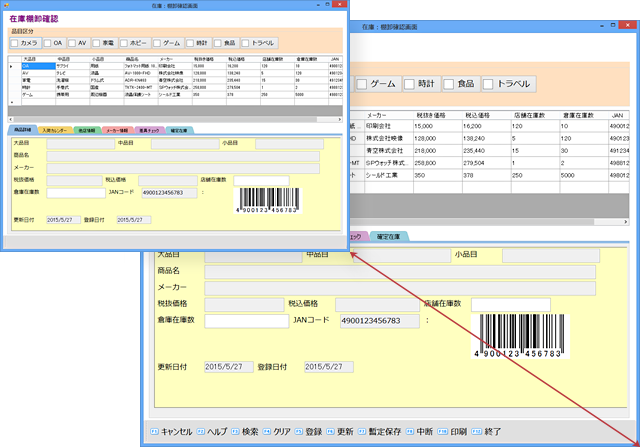The height and width of the screenshot is (447, 640).
Task: Click right arrow of back window's grid scrollbar
Action: tap(626, 222)
